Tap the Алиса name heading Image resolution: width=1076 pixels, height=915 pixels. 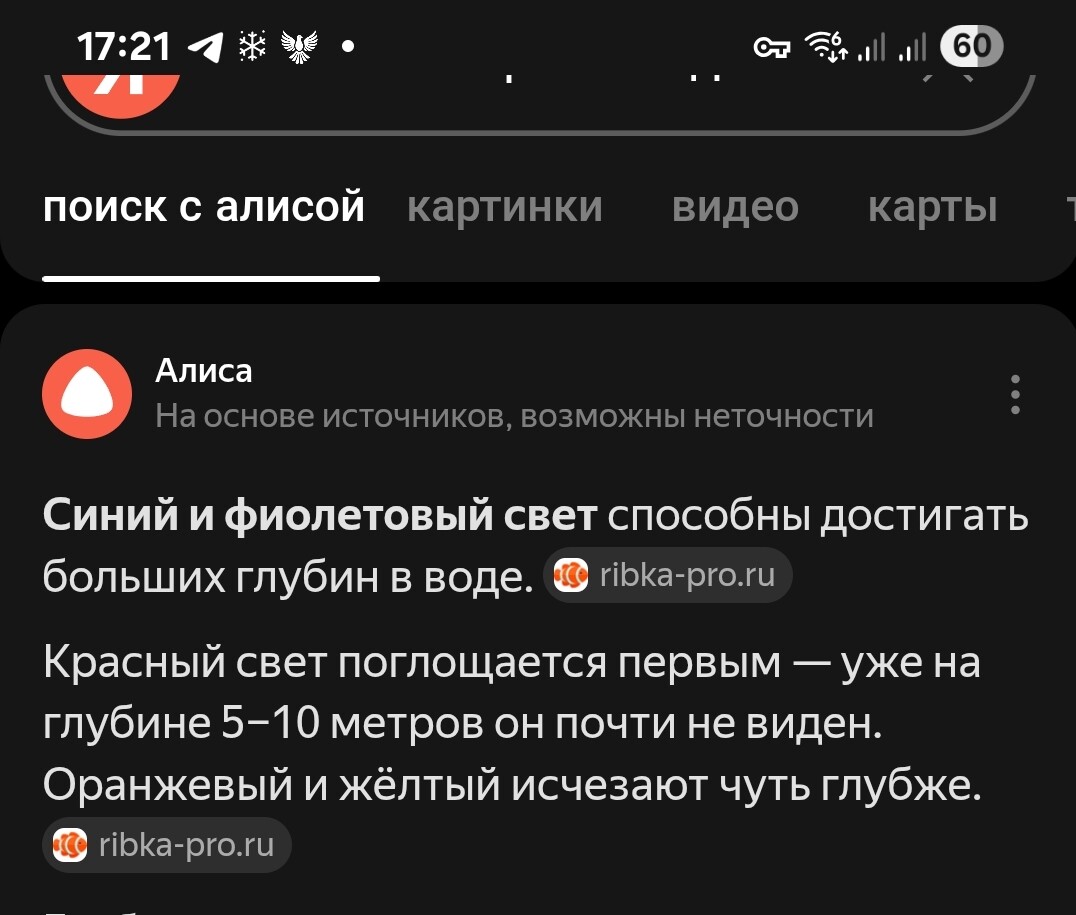pyautogui.click(x=204, y=371)
